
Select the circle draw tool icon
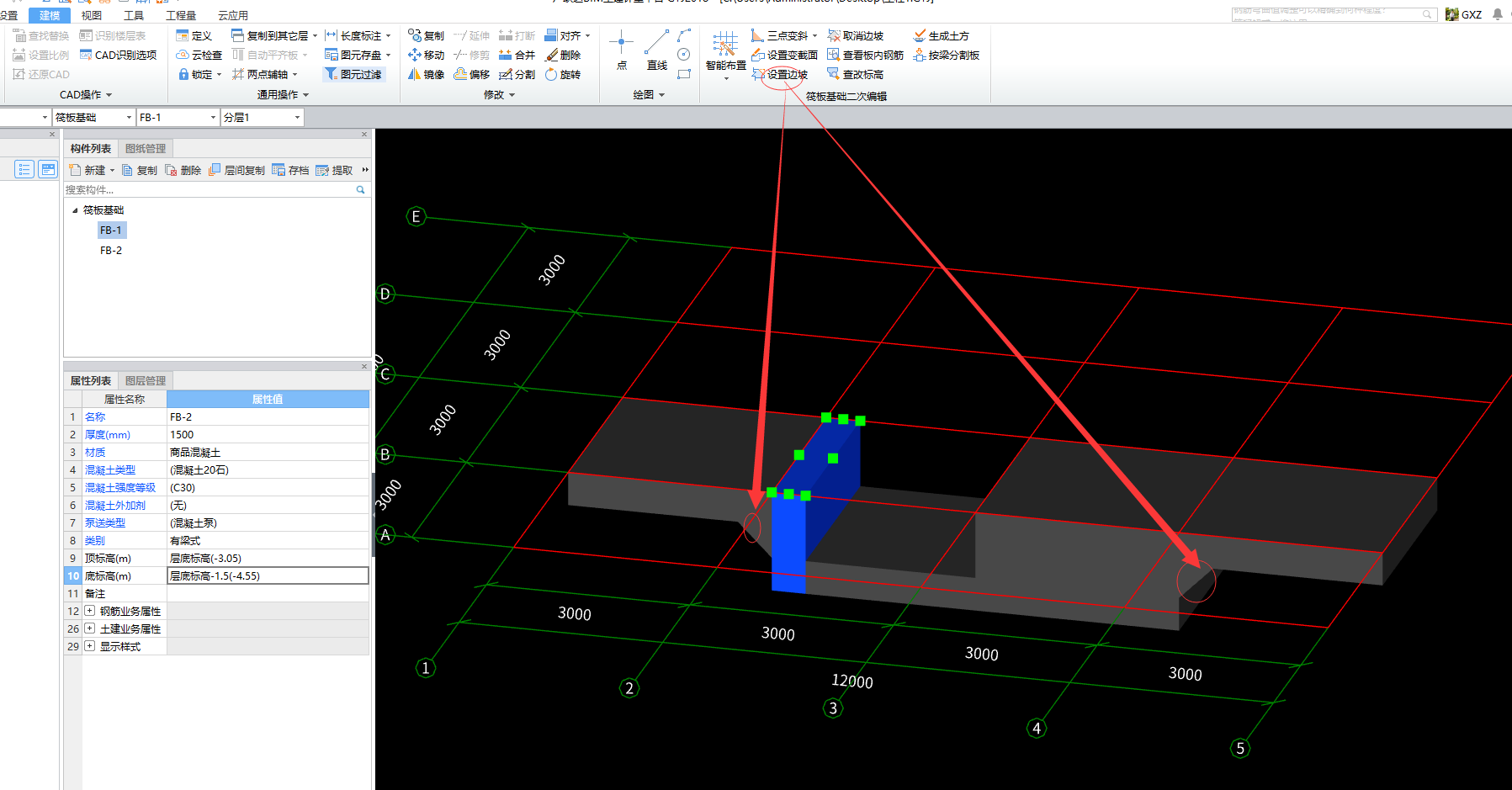684,55
